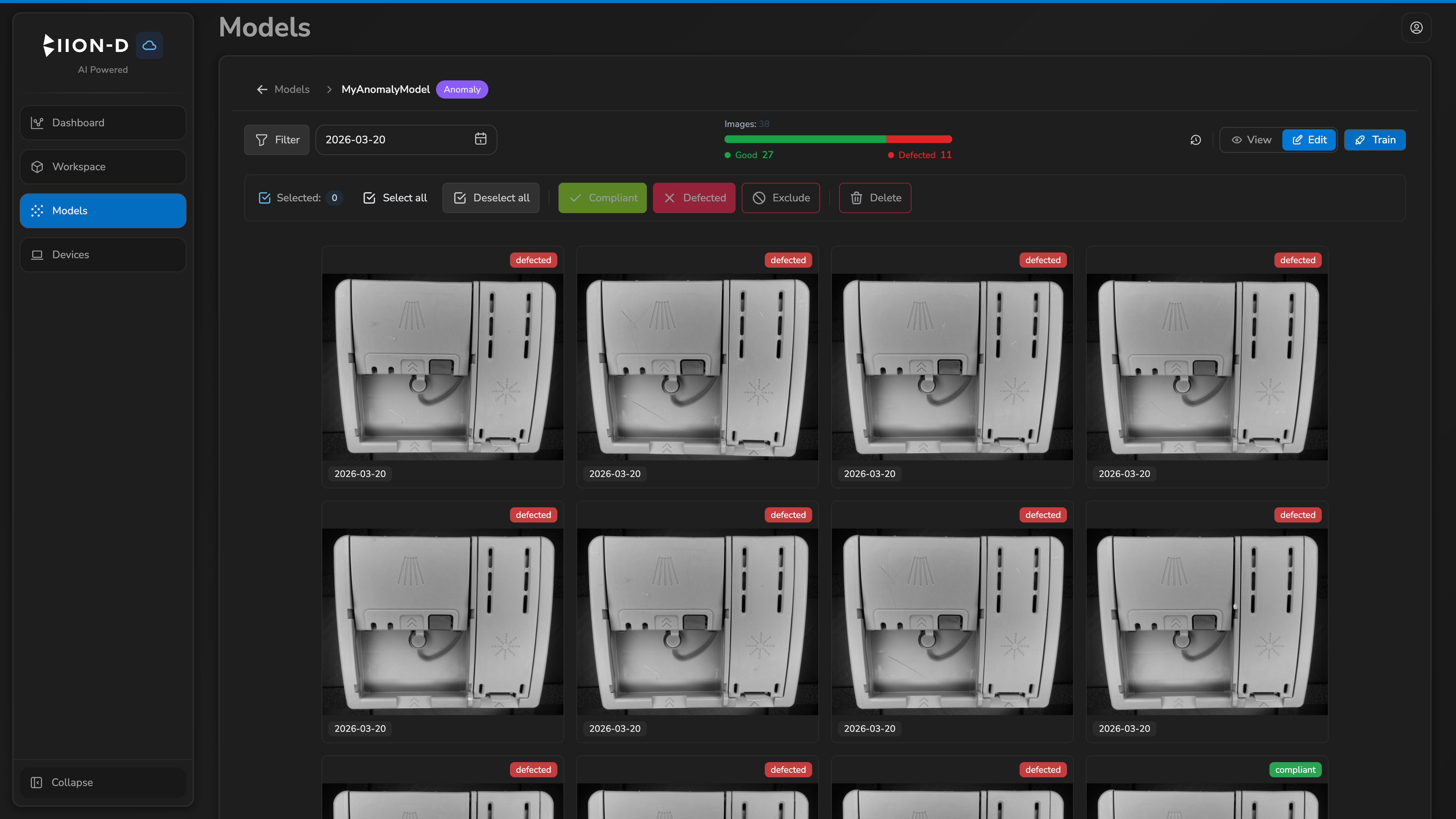Click the Images: 38 count label

(x=747, y=124)
